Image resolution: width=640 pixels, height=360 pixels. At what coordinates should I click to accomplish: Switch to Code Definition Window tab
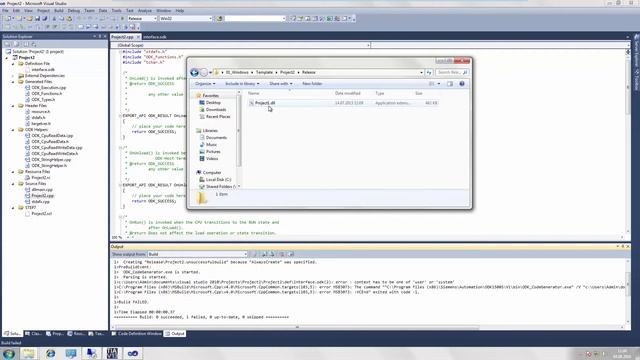(x=136, y=333)
